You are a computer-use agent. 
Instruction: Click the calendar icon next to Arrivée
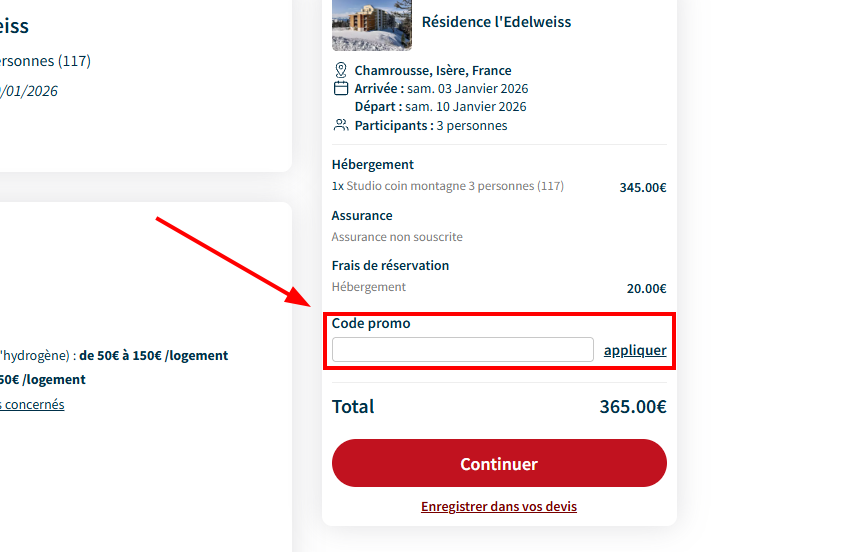pyautogui.click(x=341, y=88)
